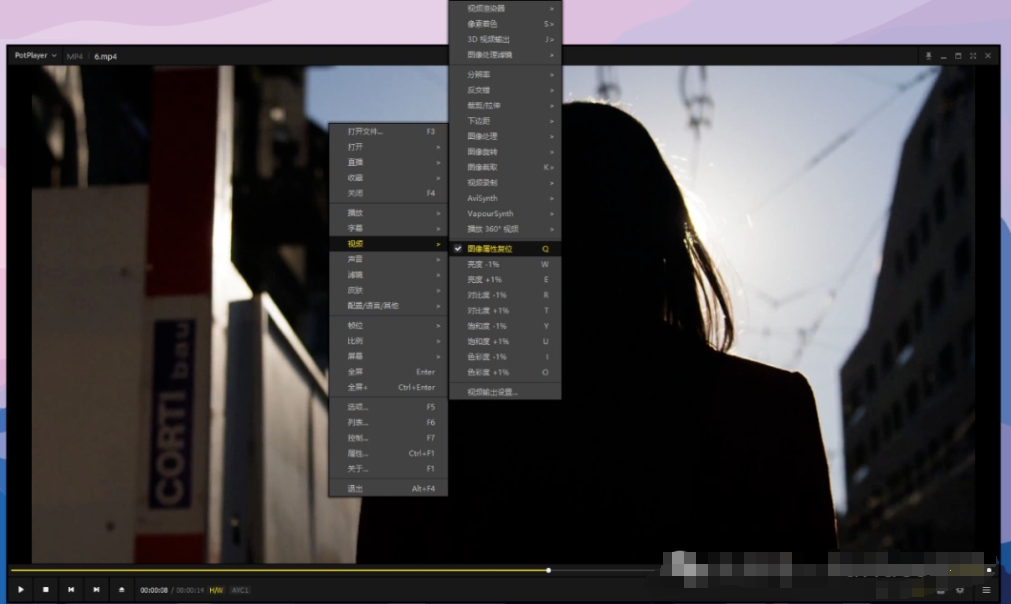Expand 分辨率 submenu

pos(505,75)
